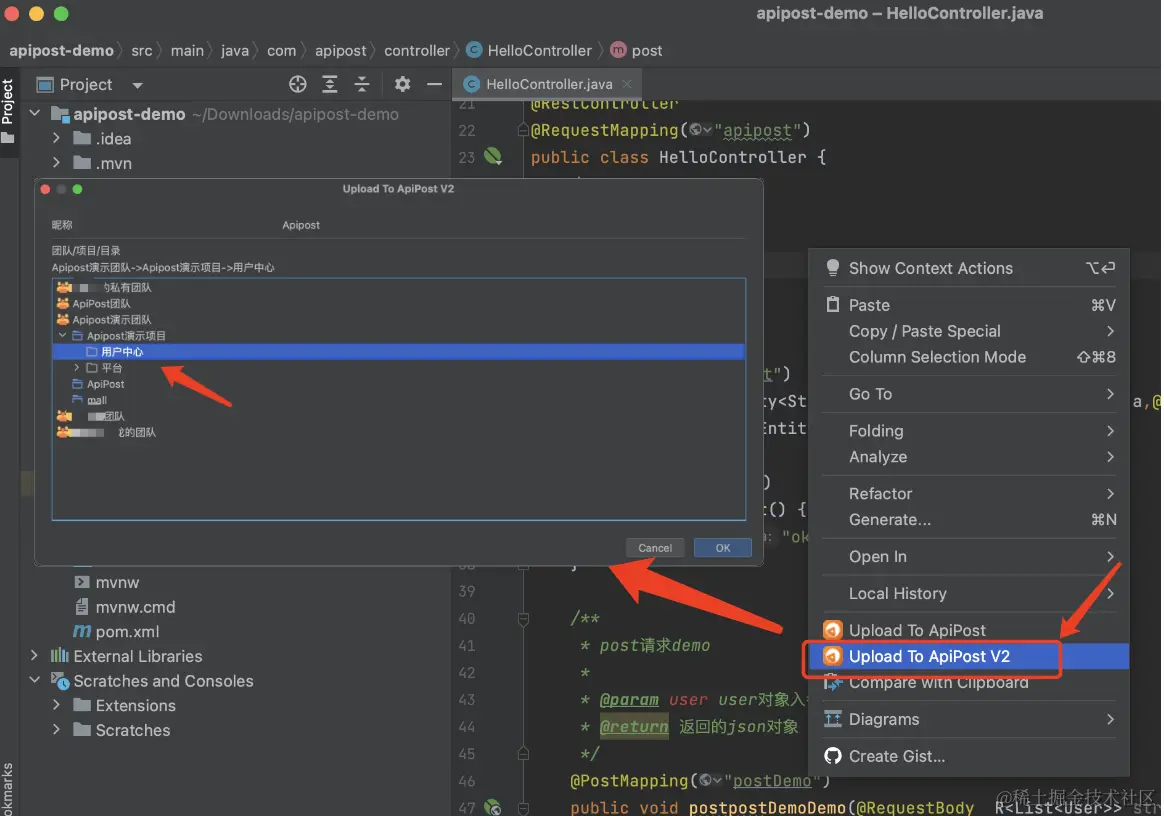Expand the Extensions folder
Viewport: 1164px width, 816px height.
pyautogui.click(x=56, y=705)
